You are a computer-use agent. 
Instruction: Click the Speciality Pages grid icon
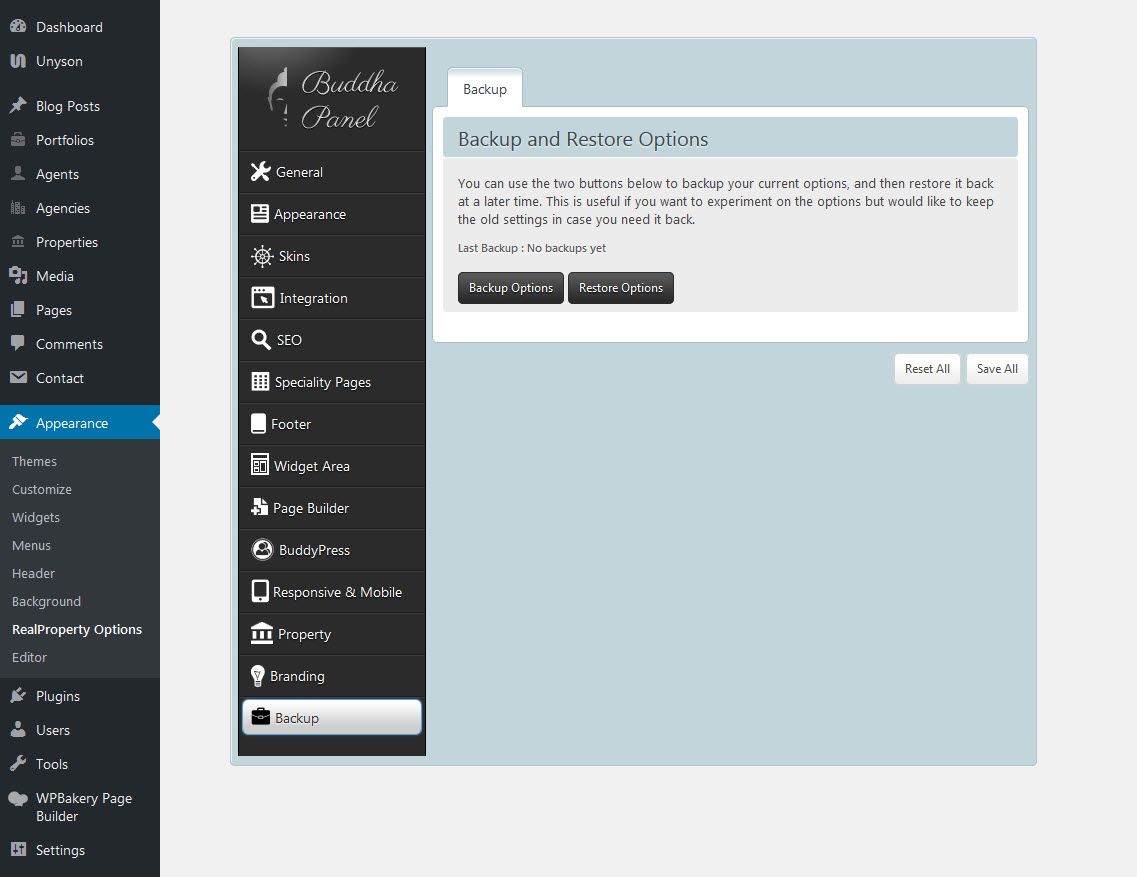click(259, 382)
